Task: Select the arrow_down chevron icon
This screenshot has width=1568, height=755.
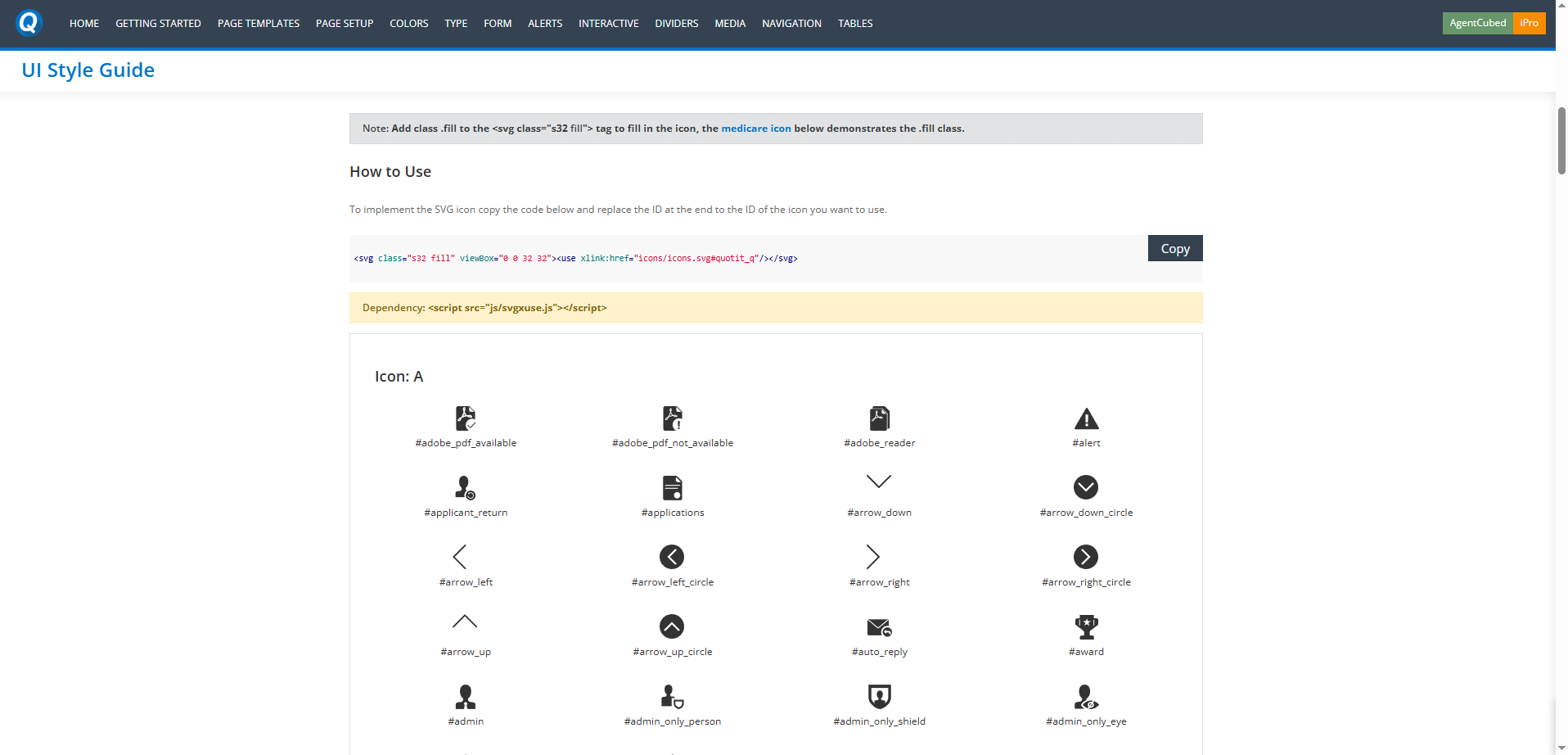Action: [879, 481]
